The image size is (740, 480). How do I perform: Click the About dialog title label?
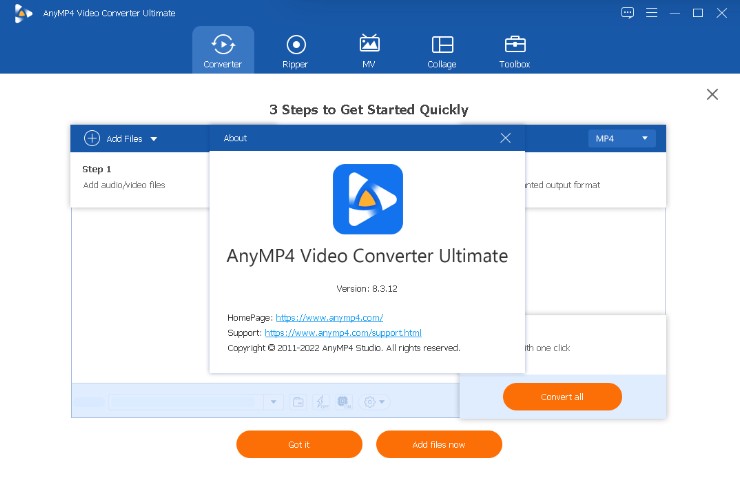click(x=235, y=138)
